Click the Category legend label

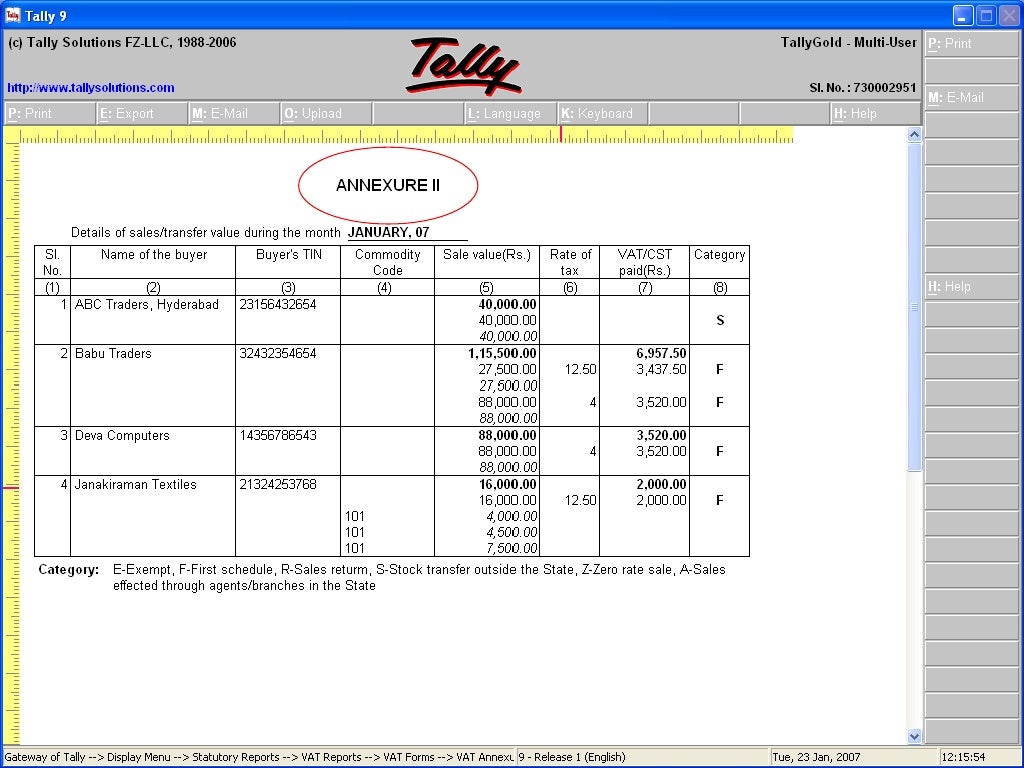click(x=69, y=569)
